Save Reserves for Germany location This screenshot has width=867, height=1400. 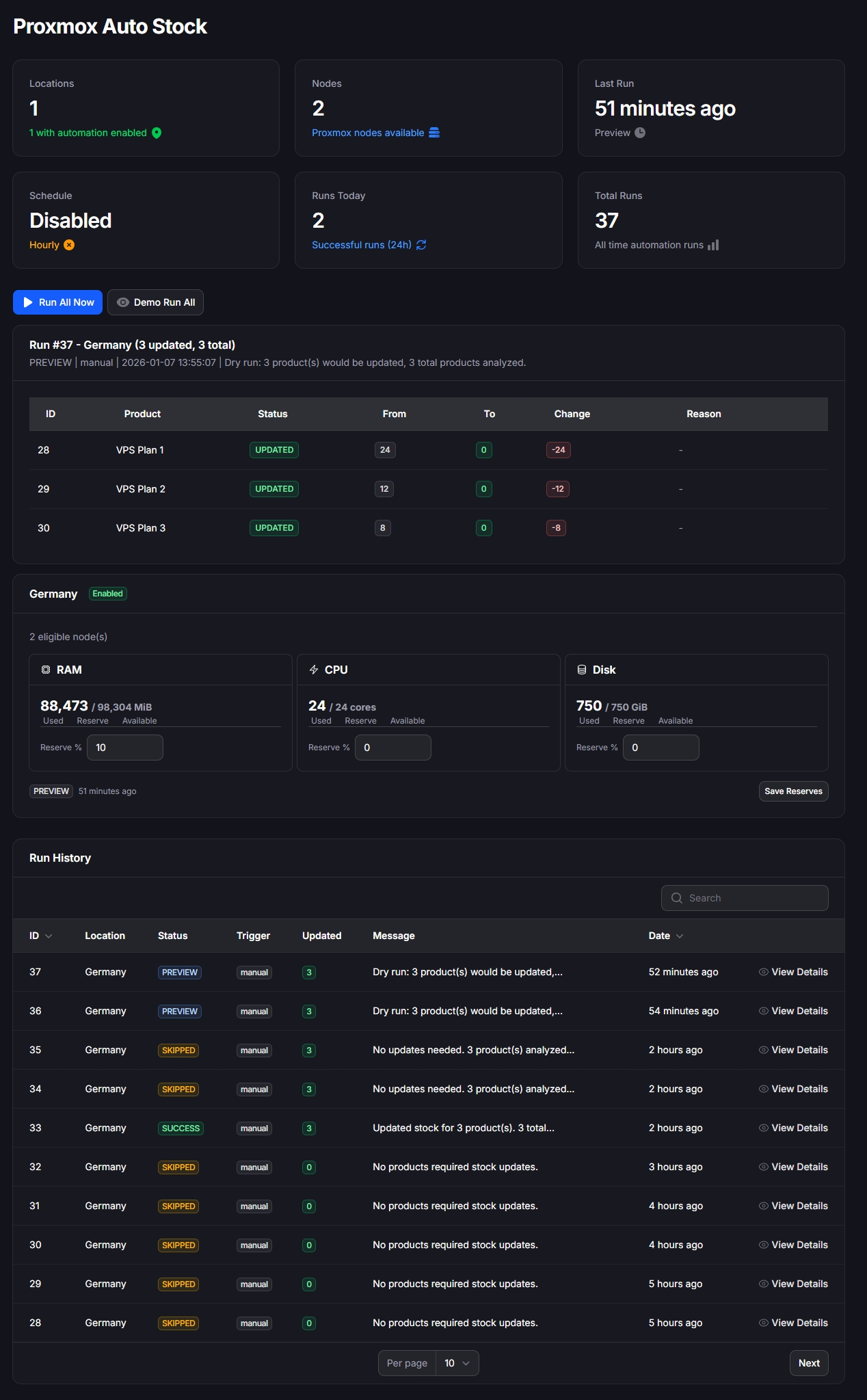tap(793, 791)
